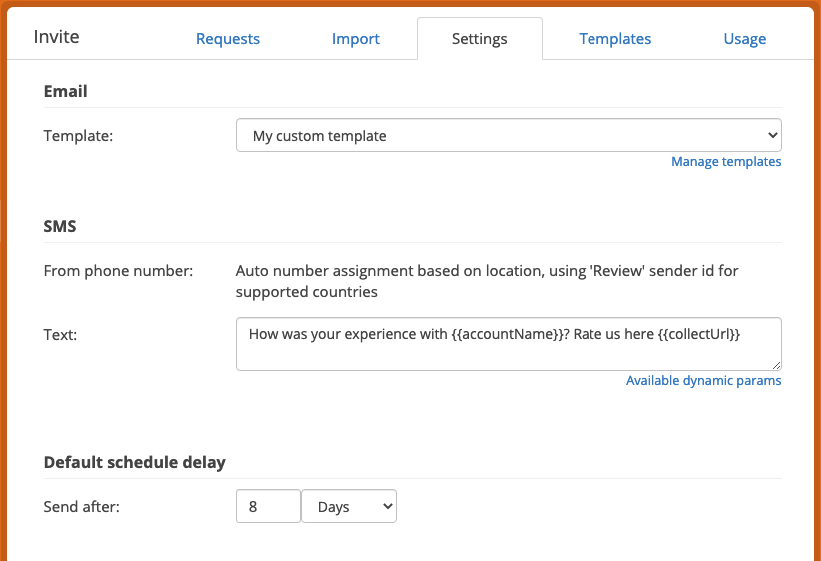This screenshot has height=561, width=821.
Task: Open the Import tab
Action: [356, 39]
